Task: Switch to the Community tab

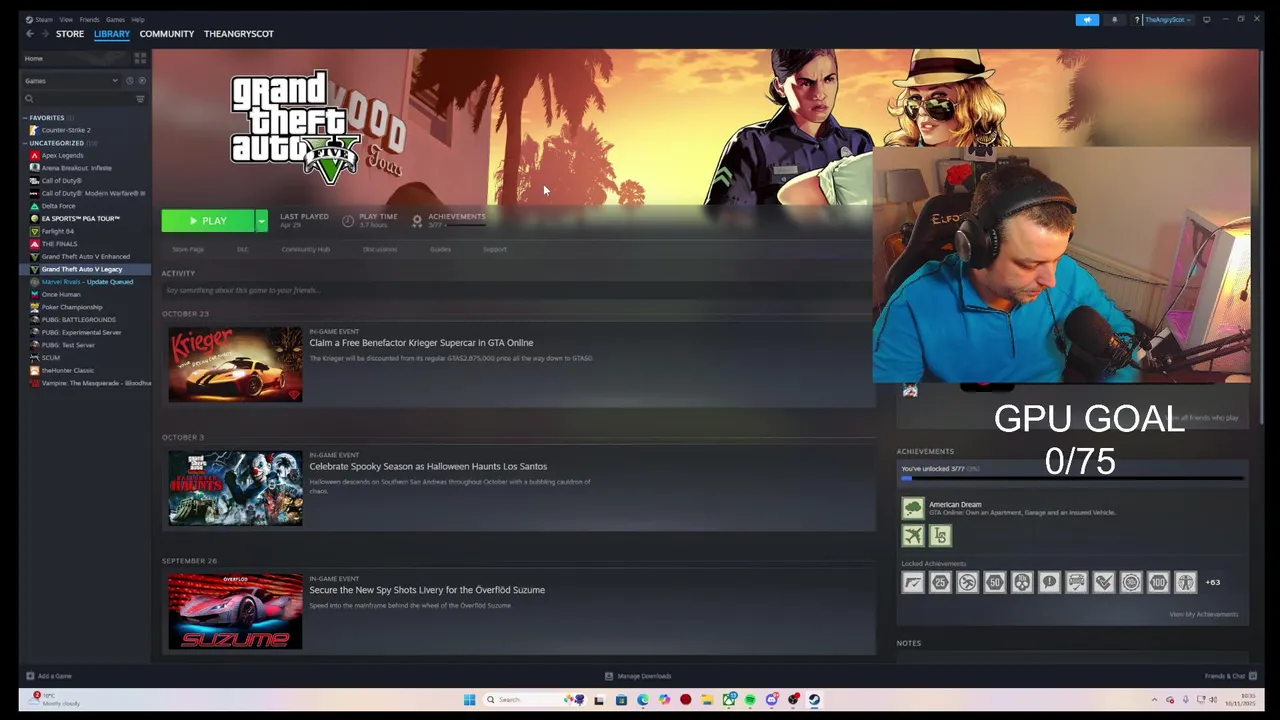Action: 167,34
